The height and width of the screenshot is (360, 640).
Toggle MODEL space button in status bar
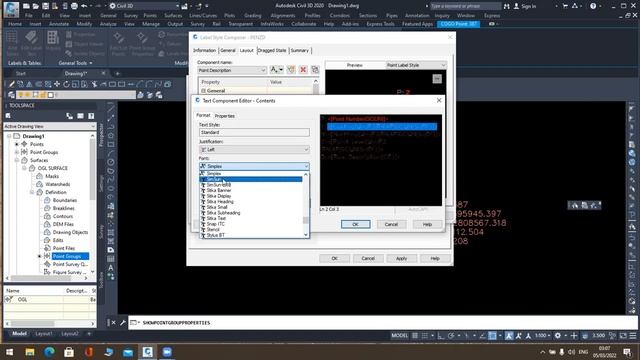(x=400, y=336)
